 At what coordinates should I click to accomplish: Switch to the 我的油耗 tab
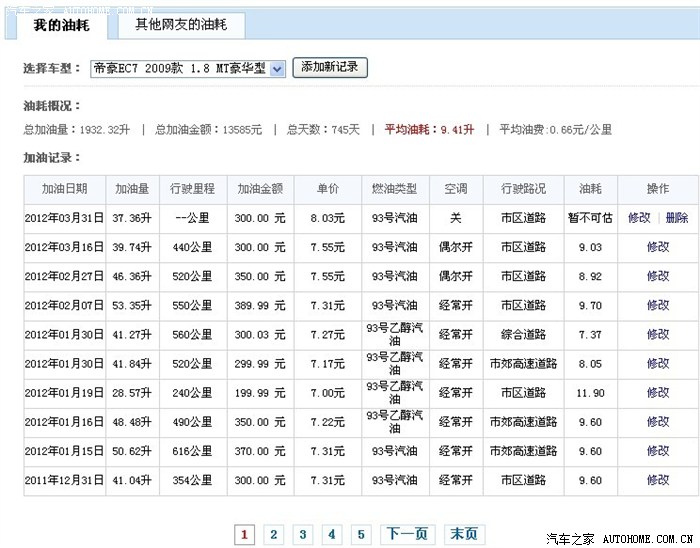coord(59,24)
